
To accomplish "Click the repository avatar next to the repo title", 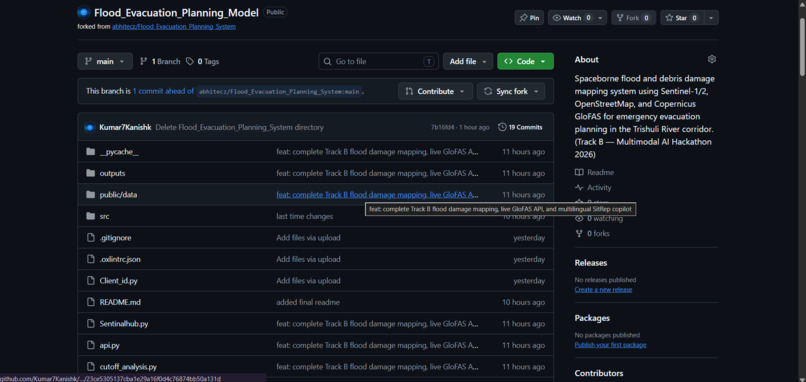I will [83, 12].
